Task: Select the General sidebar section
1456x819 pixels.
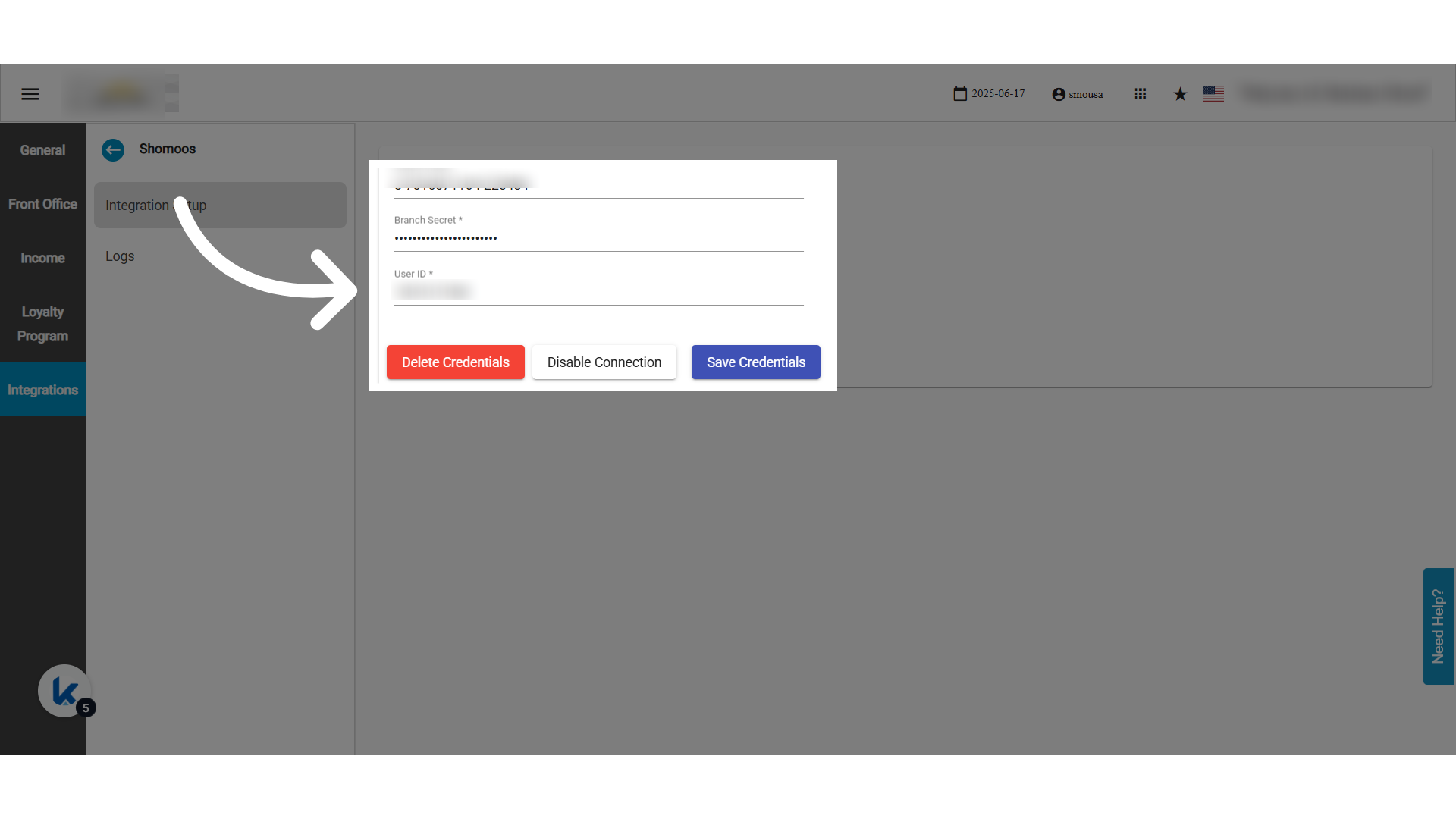Action: (x=42, y=150)
